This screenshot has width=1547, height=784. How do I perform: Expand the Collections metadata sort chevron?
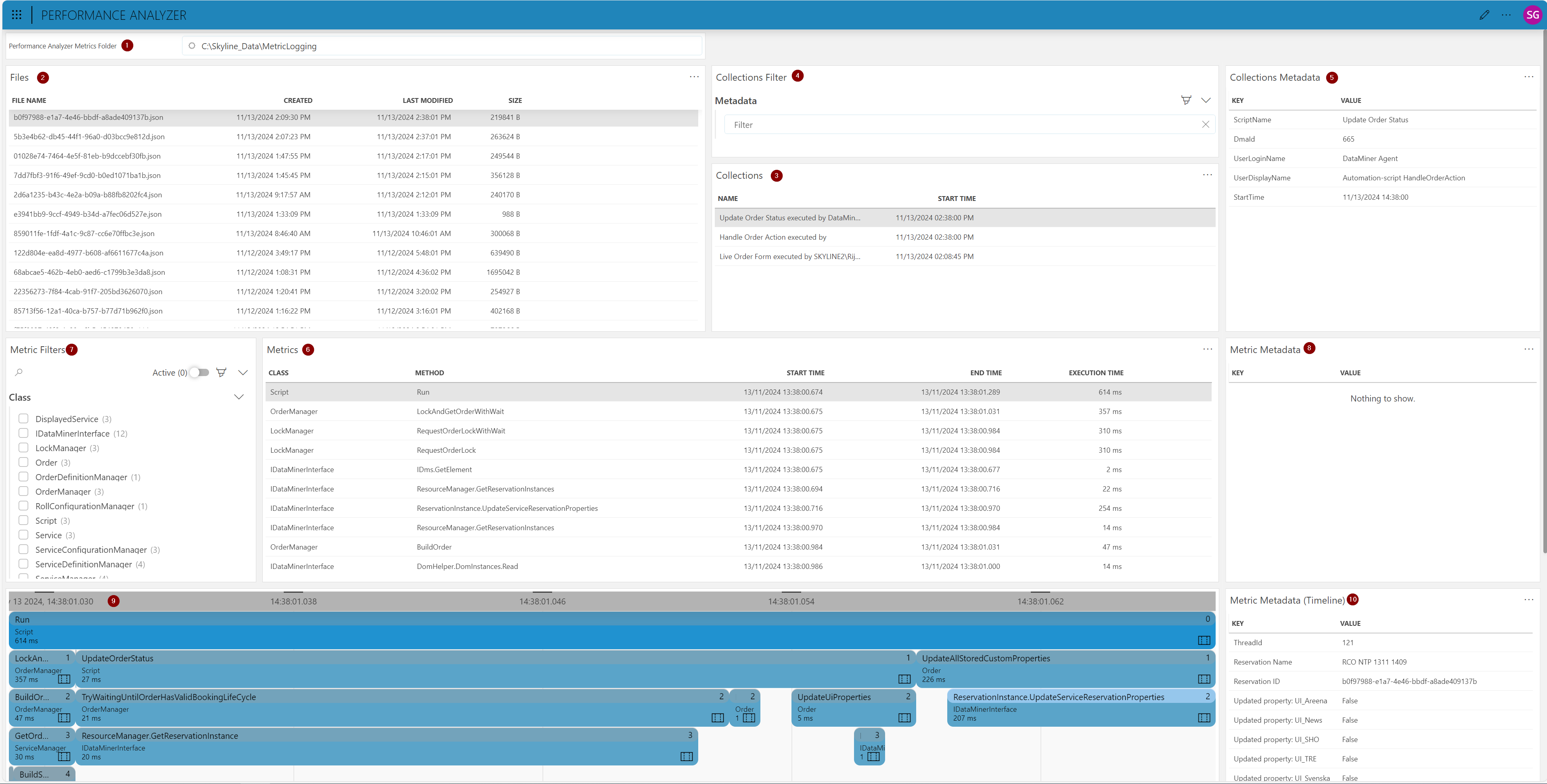pyautogui.click(x=1207, y=100)
